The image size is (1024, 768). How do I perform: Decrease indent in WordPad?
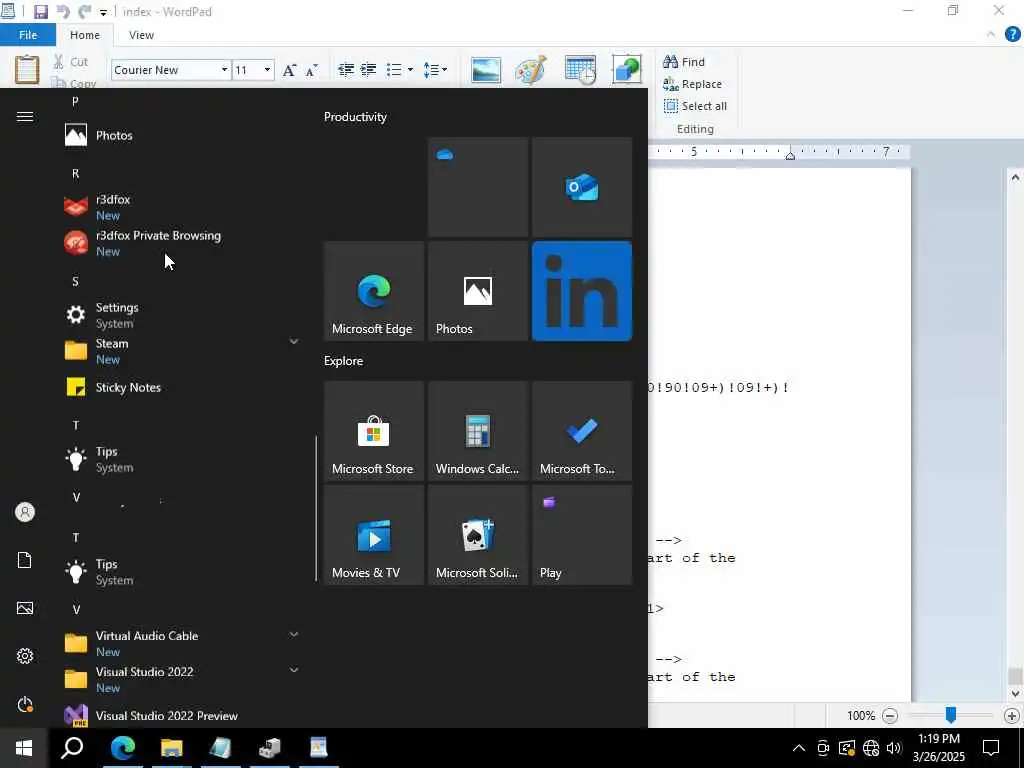pos(346,69)
